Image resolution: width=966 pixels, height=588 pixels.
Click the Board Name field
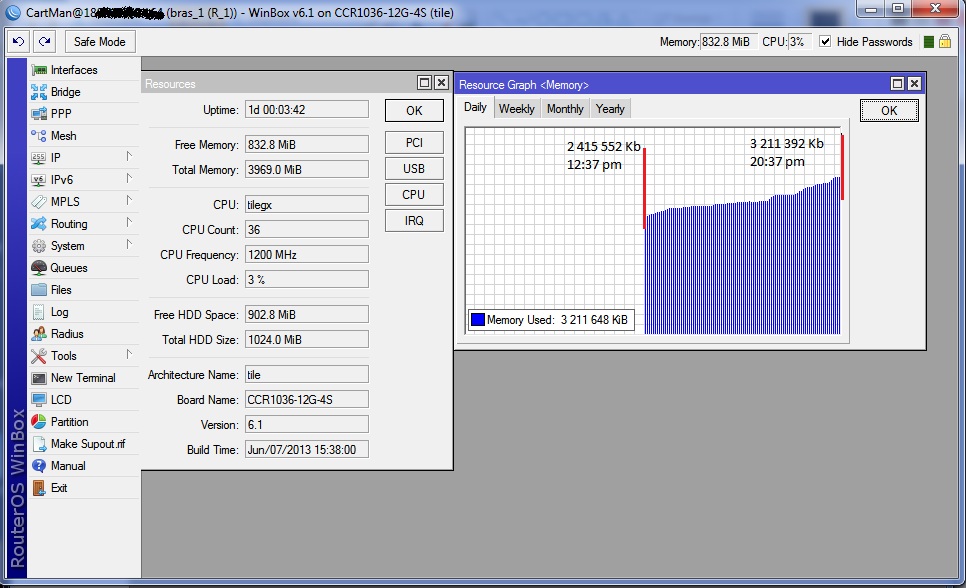(x=307, y=399)
